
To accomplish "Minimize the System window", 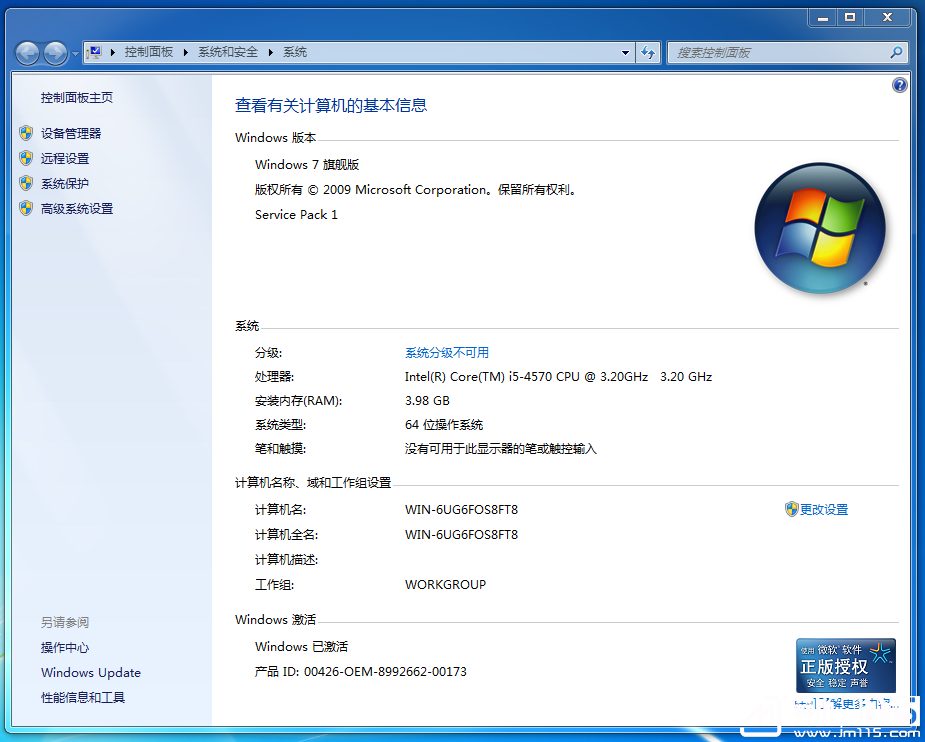I will pyautogui.click(x=822, y=18).
